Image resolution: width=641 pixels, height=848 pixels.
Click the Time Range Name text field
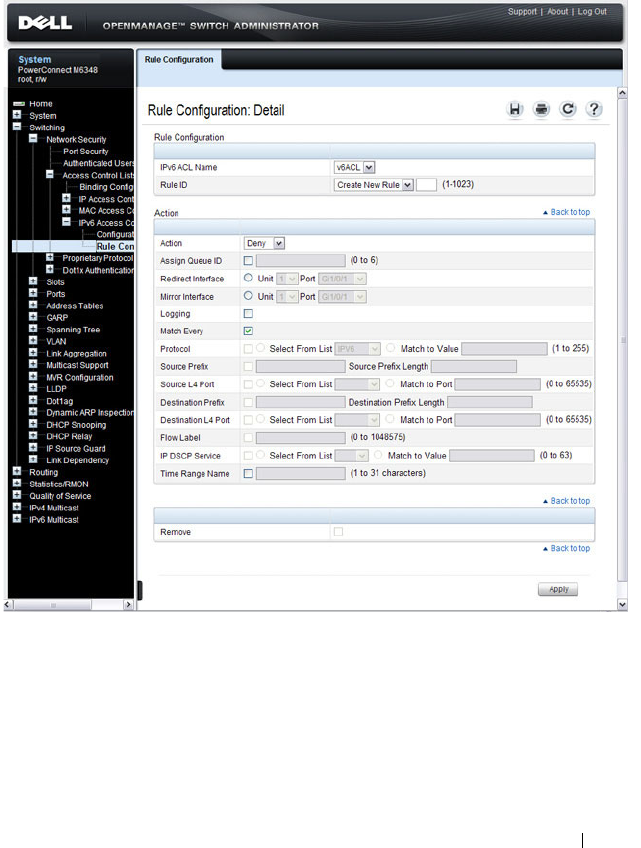[x=301, y=474]
